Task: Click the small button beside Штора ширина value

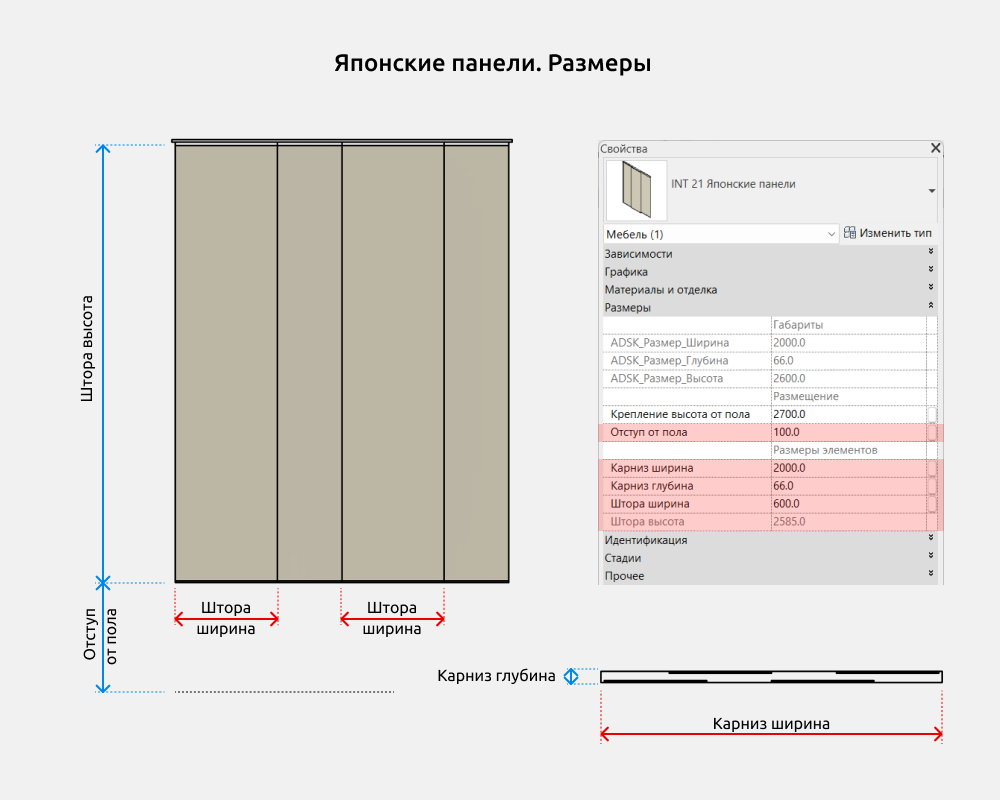Action: pyautogui.click(x=932, y=504)
